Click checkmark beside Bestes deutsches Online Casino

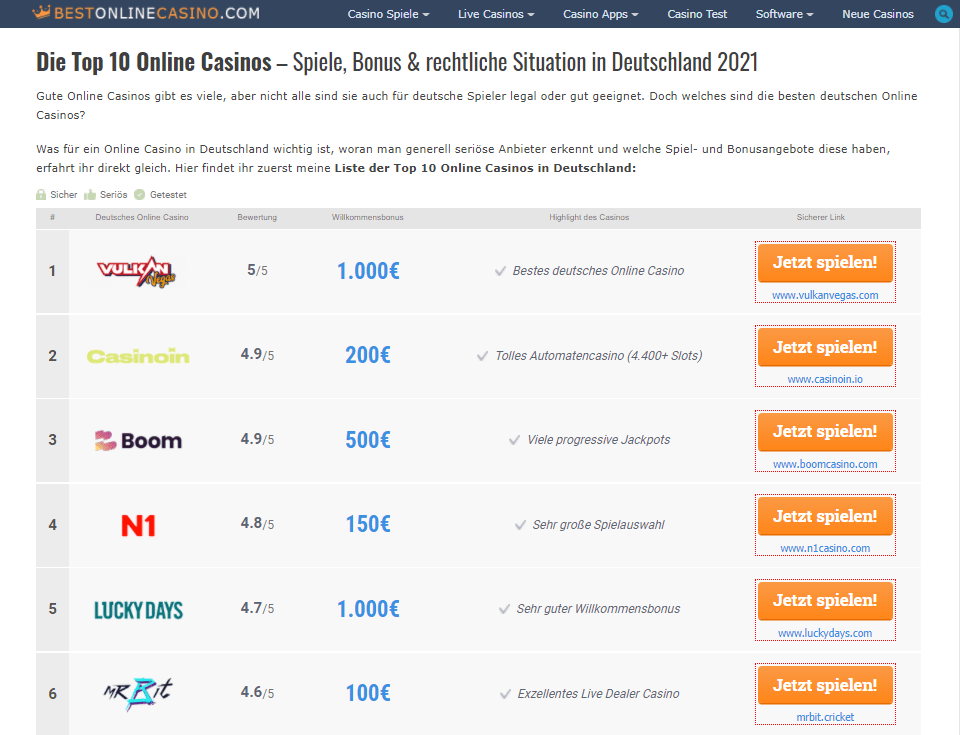coord(500,271)
